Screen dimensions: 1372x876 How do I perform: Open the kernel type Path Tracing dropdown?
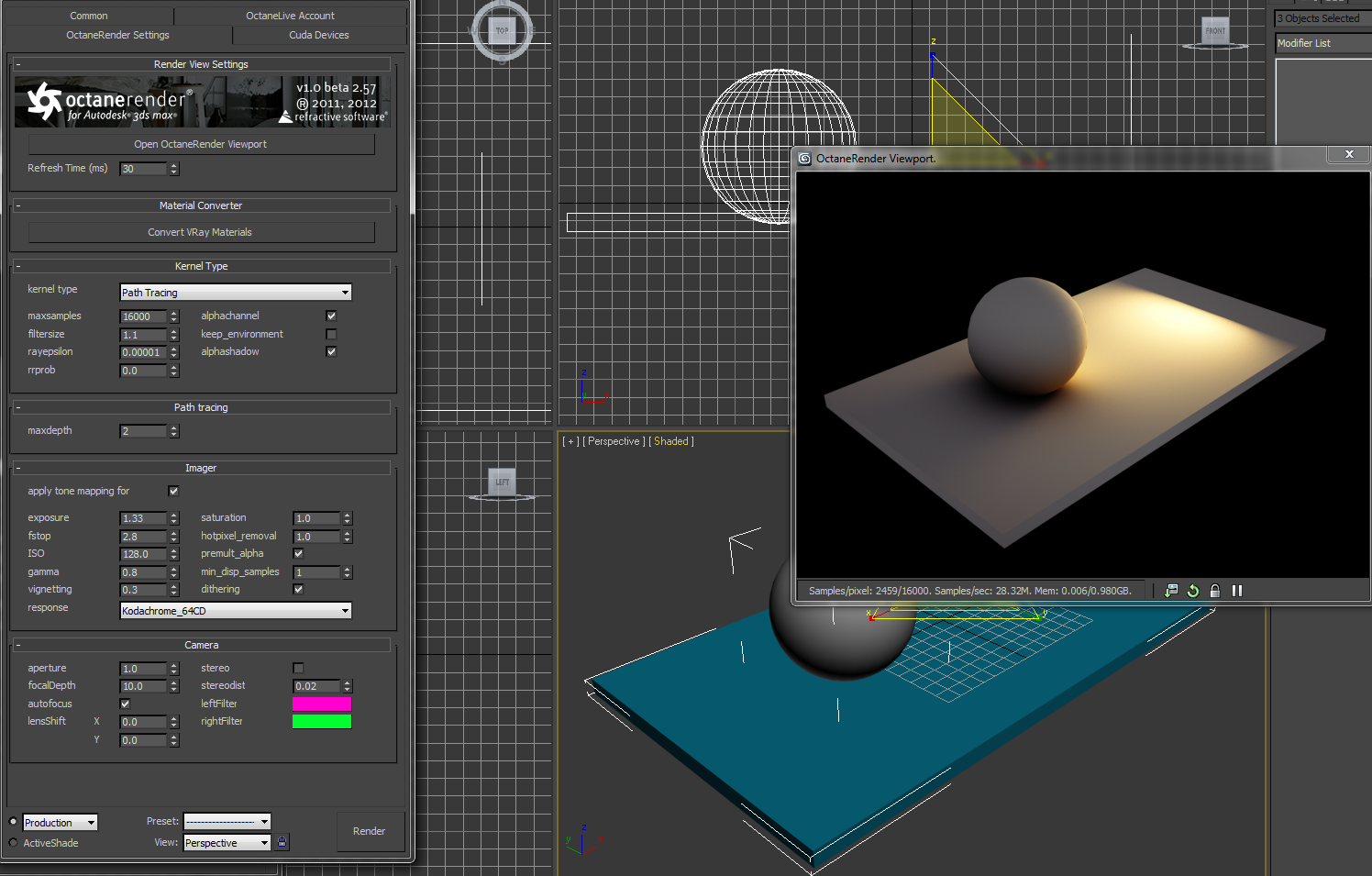tap(236, 293)
